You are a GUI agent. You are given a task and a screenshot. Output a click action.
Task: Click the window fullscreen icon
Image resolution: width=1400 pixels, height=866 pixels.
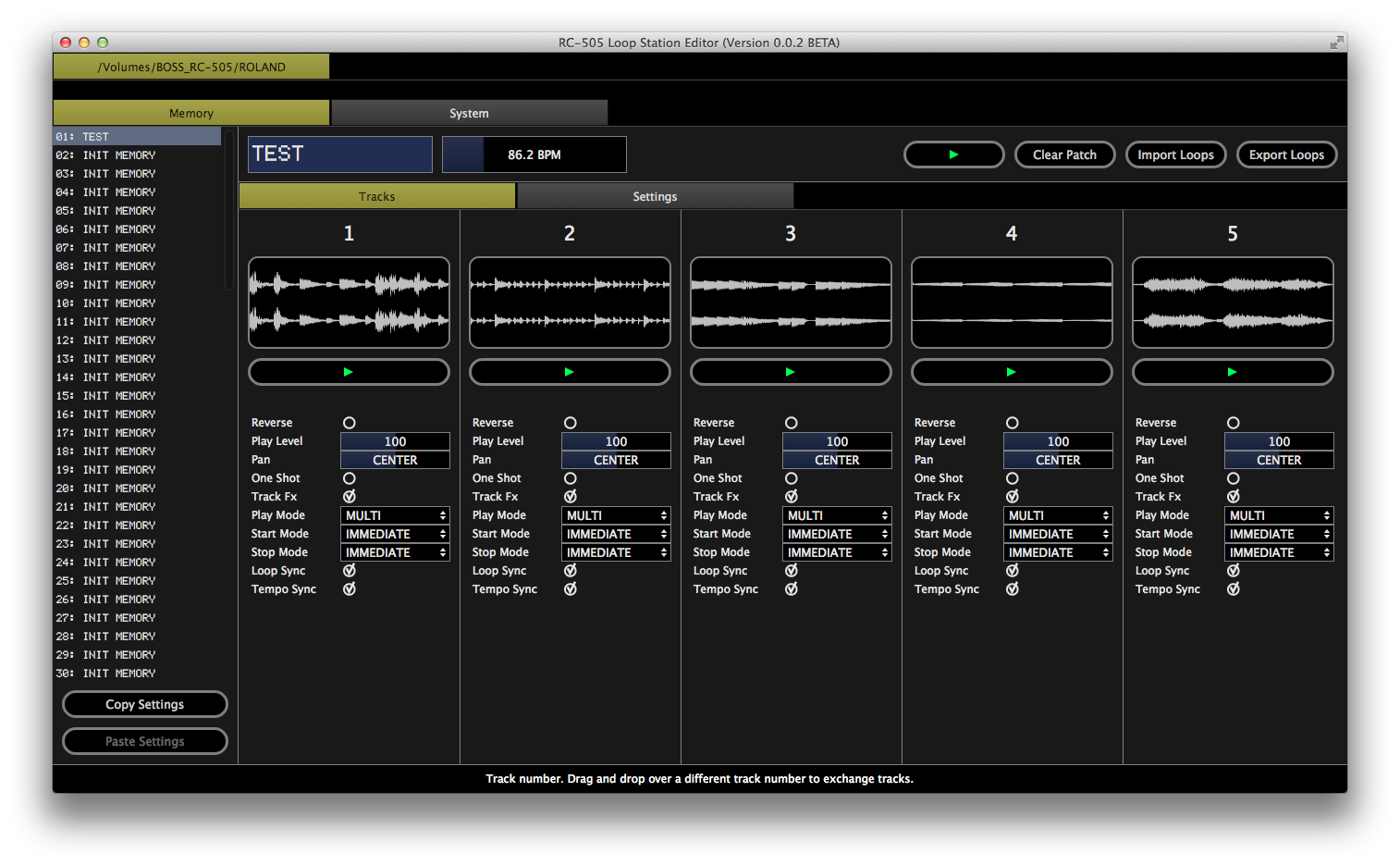[x=1336, y=43]
